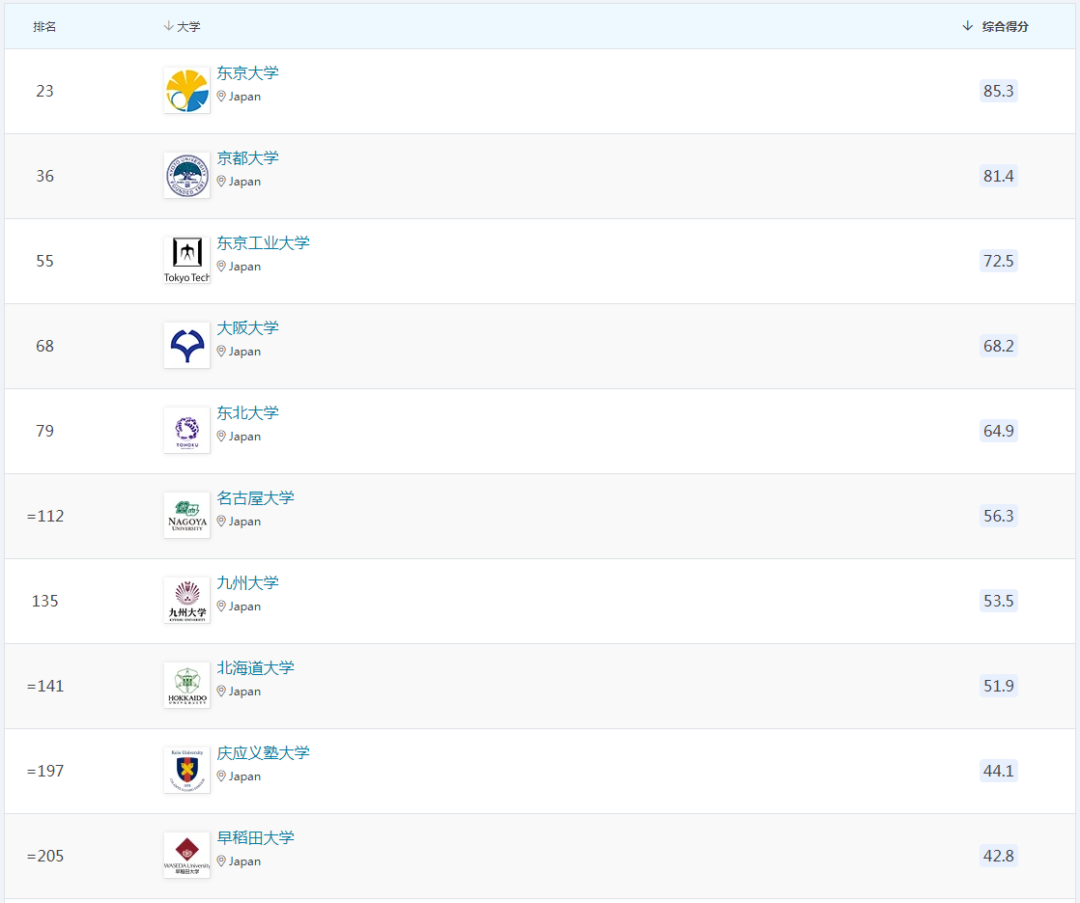The width and height of the screenshot is (1080, 903).
Task: Click rank number 79
Action: (x=45, y=430)
